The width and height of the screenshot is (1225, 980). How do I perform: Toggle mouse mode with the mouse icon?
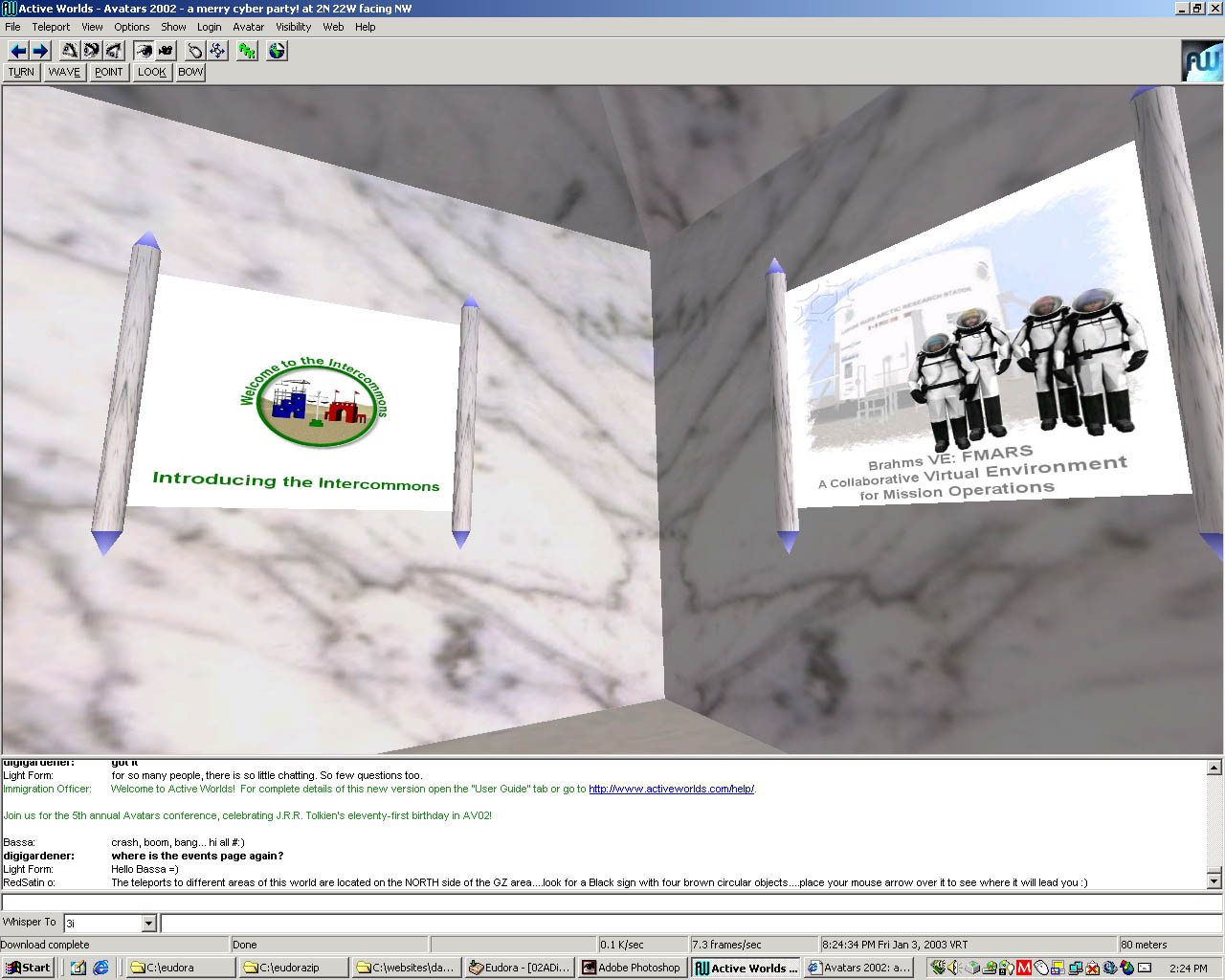point(194,51)
